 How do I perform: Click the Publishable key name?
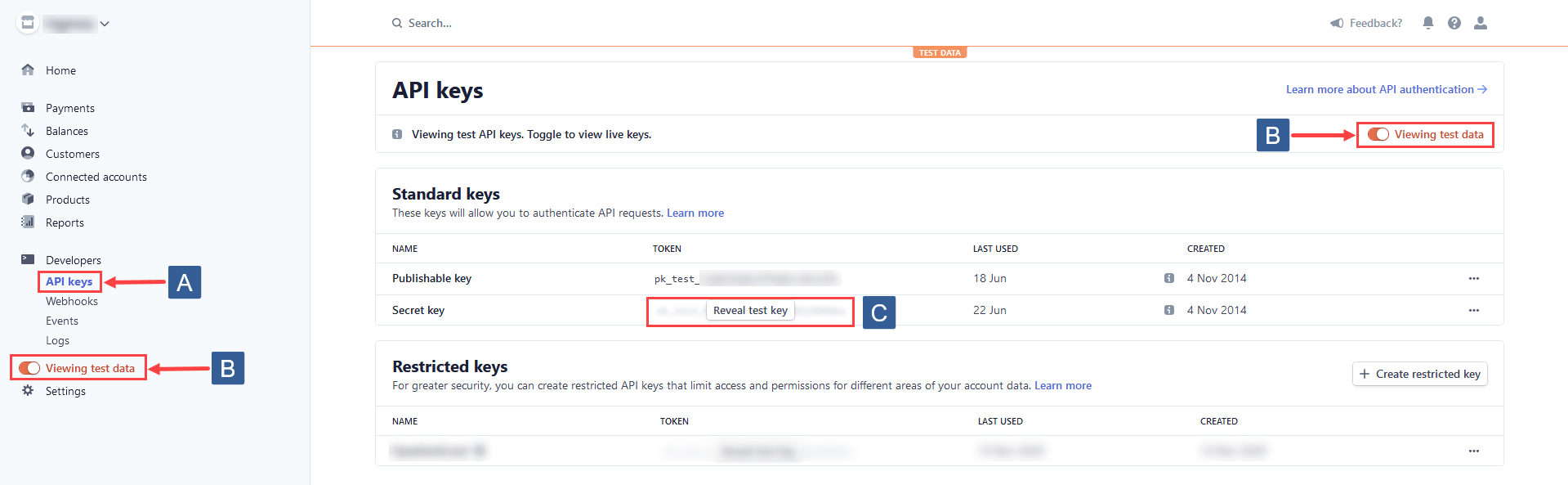pyautogui.click(x=431, y=278)
